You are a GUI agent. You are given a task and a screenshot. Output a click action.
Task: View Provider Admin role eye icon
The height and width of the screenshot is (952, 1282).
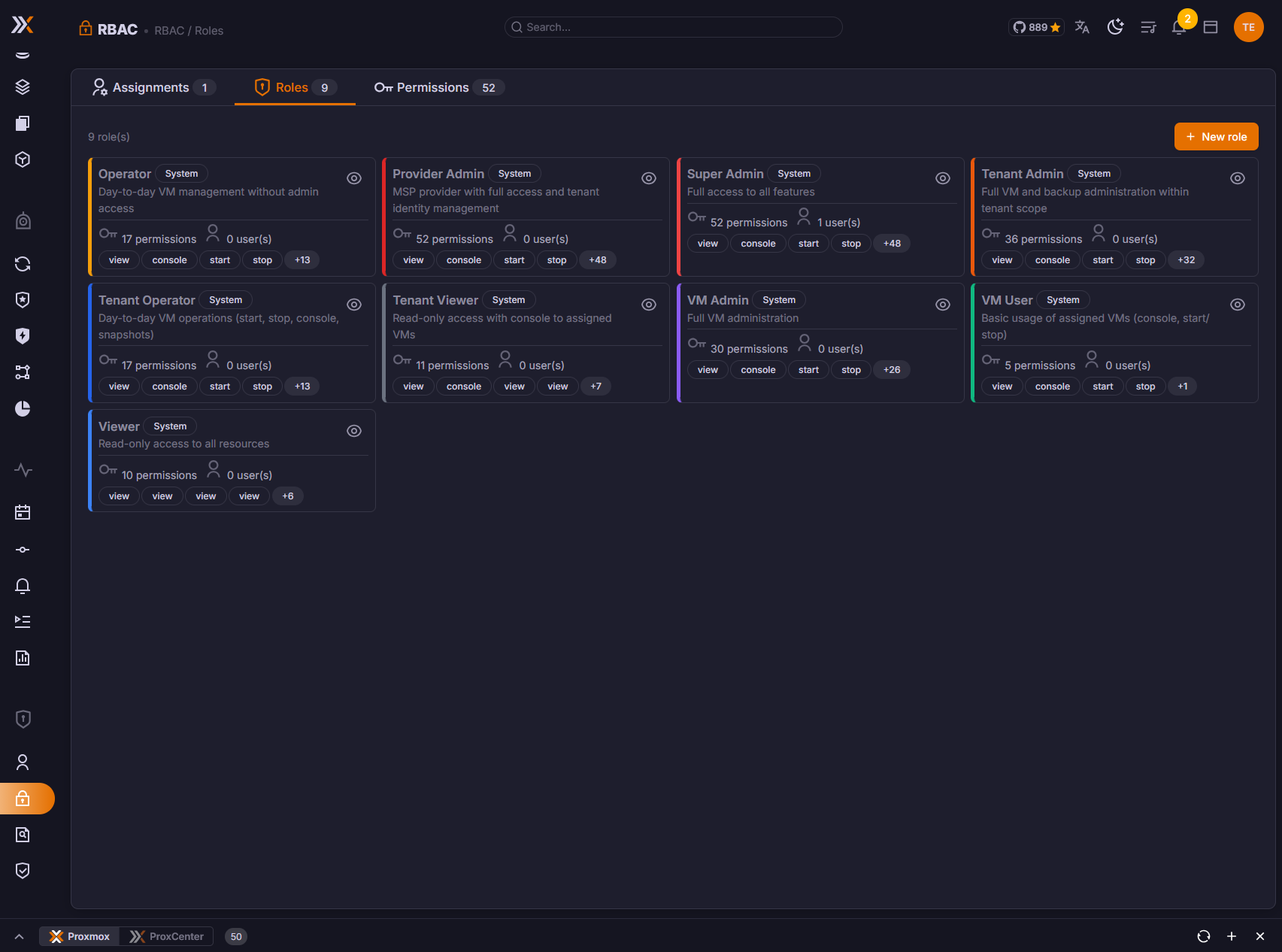[x=649, y=178]
